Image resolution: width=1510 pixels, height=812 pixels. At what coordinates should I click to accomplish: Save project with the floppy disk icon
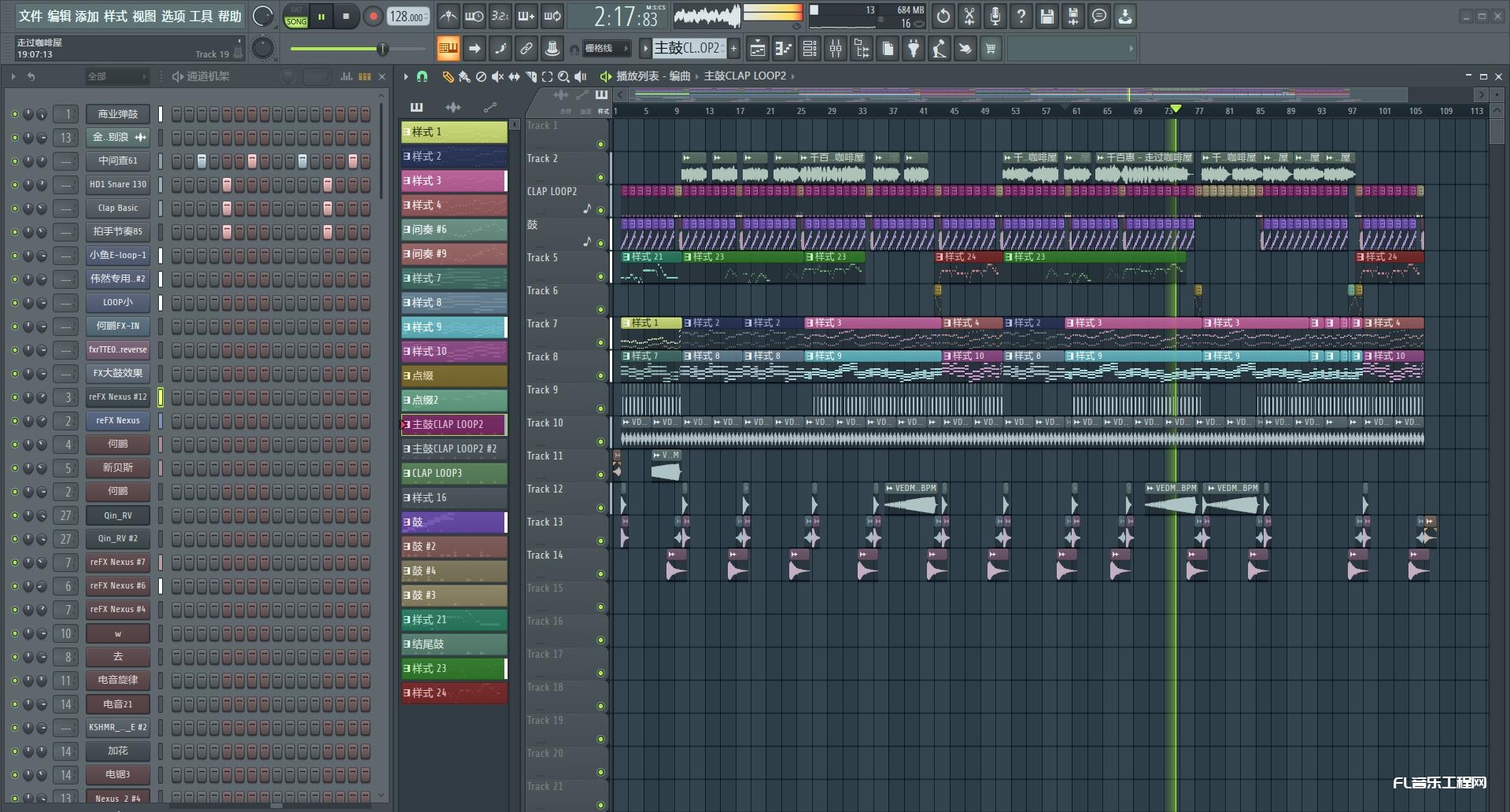(1047, 16)
